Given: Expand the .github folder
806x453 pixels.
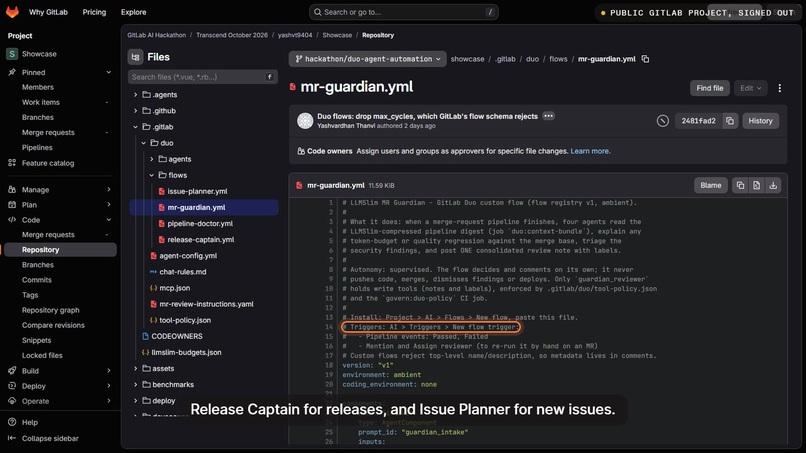Looking at the screenshot, I should click(x=135, y=111).
